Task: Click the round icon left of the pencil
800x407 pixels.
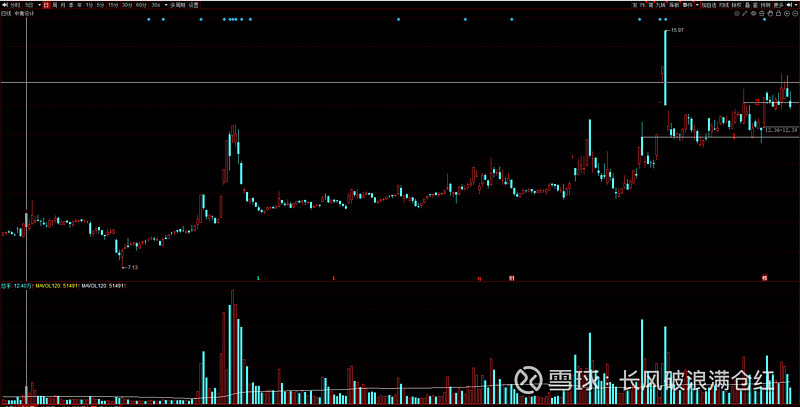Action: point(737,14)
